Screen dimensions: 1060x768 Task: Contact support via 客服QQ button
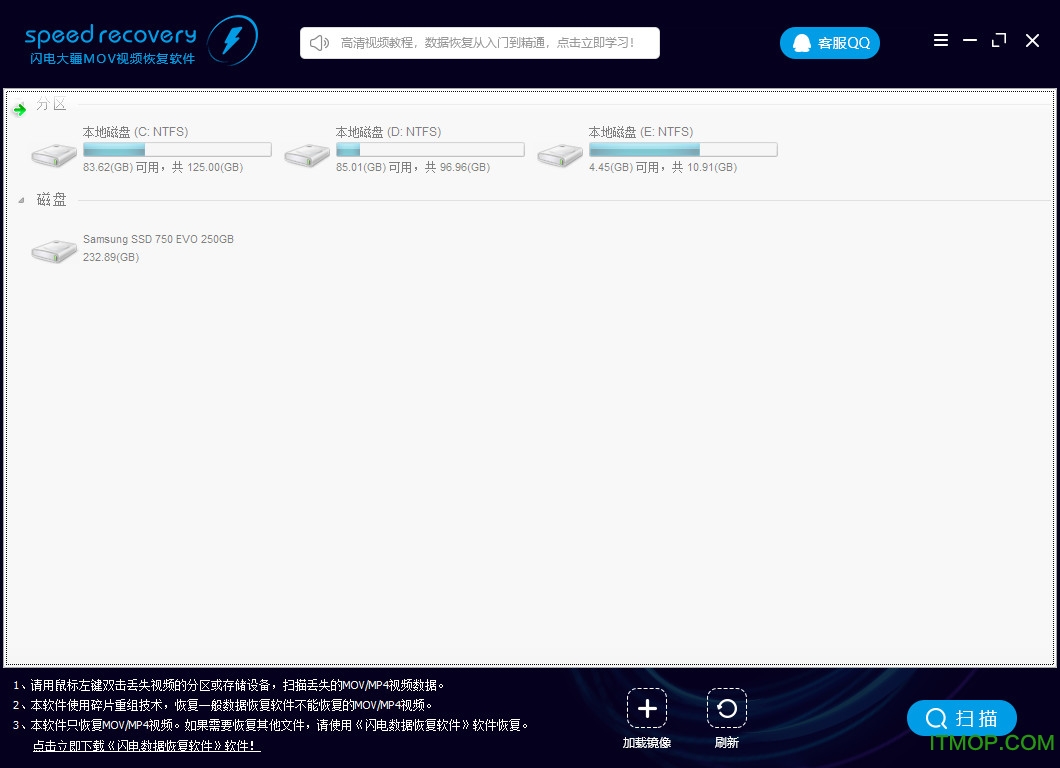[829, 43]
